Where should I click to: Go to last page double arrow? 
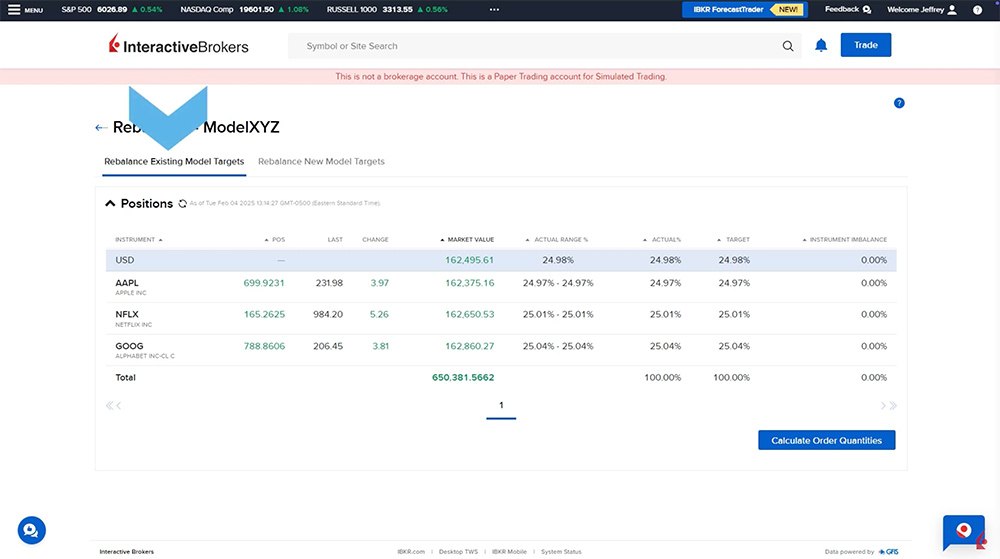pyautogui.click(x=893, y=405)
